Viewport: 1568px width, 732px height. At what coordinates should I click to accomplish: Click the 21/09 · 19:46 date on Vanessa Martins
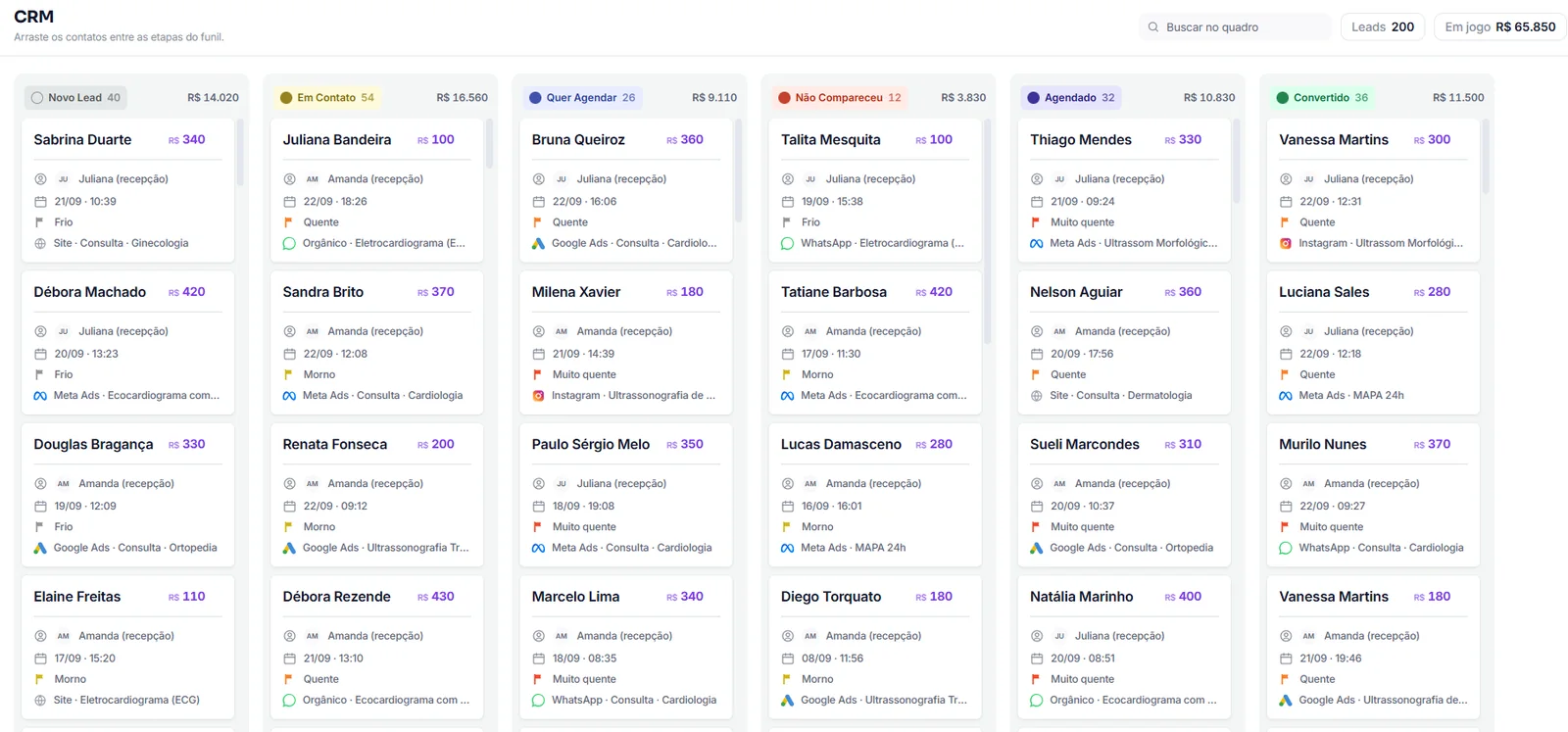click(1331, 659)
